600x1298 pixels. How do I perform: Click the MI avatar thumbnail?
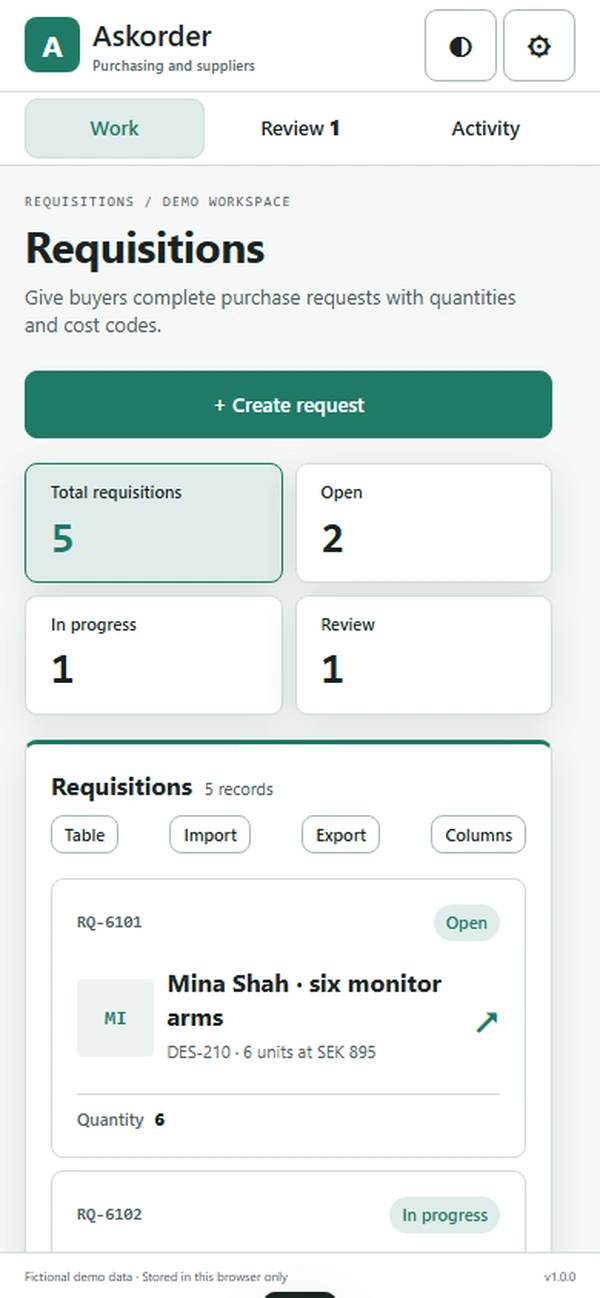click(x=115, y=1018)
